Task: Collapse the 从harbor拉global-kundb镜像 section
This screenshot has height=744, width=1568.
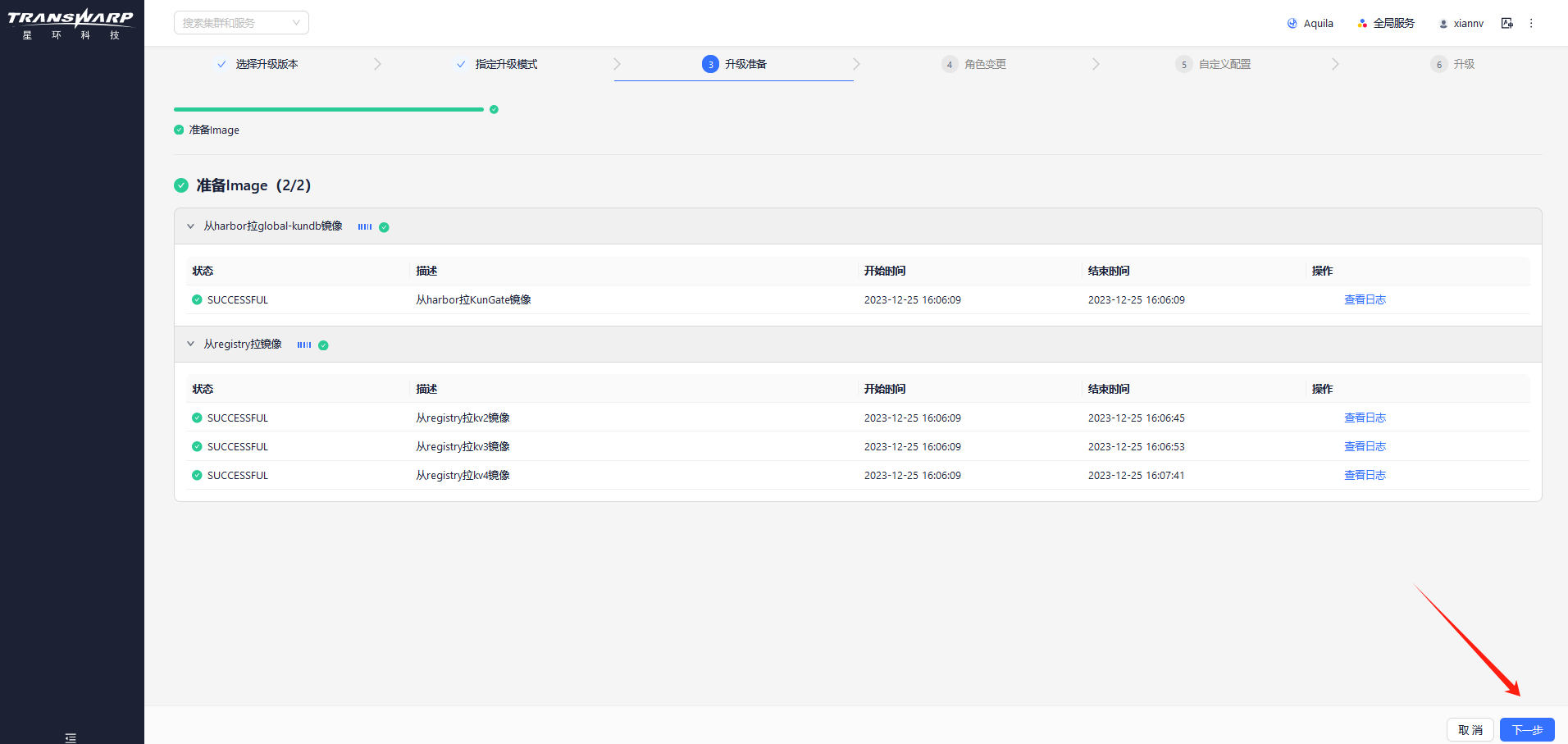Action: pos(190,226)
